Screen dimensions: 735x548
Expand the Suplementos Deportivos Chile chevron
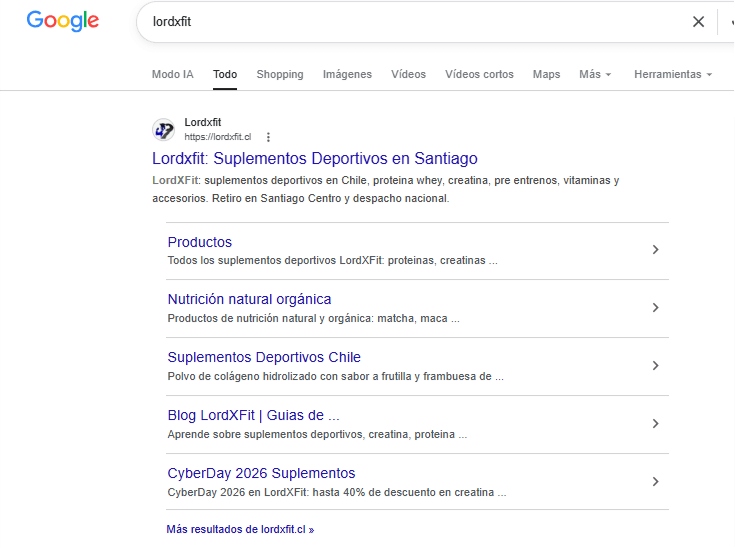pos(655,366)
